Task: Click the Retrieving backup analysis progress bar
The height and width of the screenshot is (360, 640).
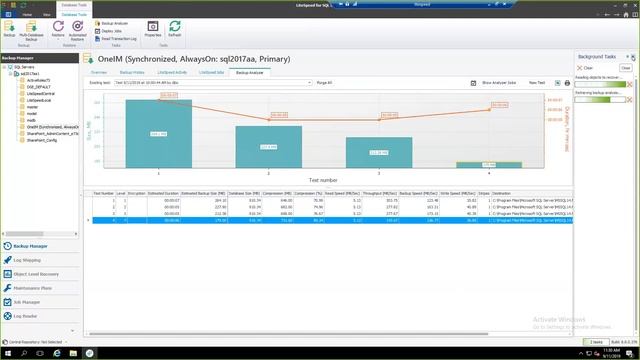Action: tap(600, 100)
